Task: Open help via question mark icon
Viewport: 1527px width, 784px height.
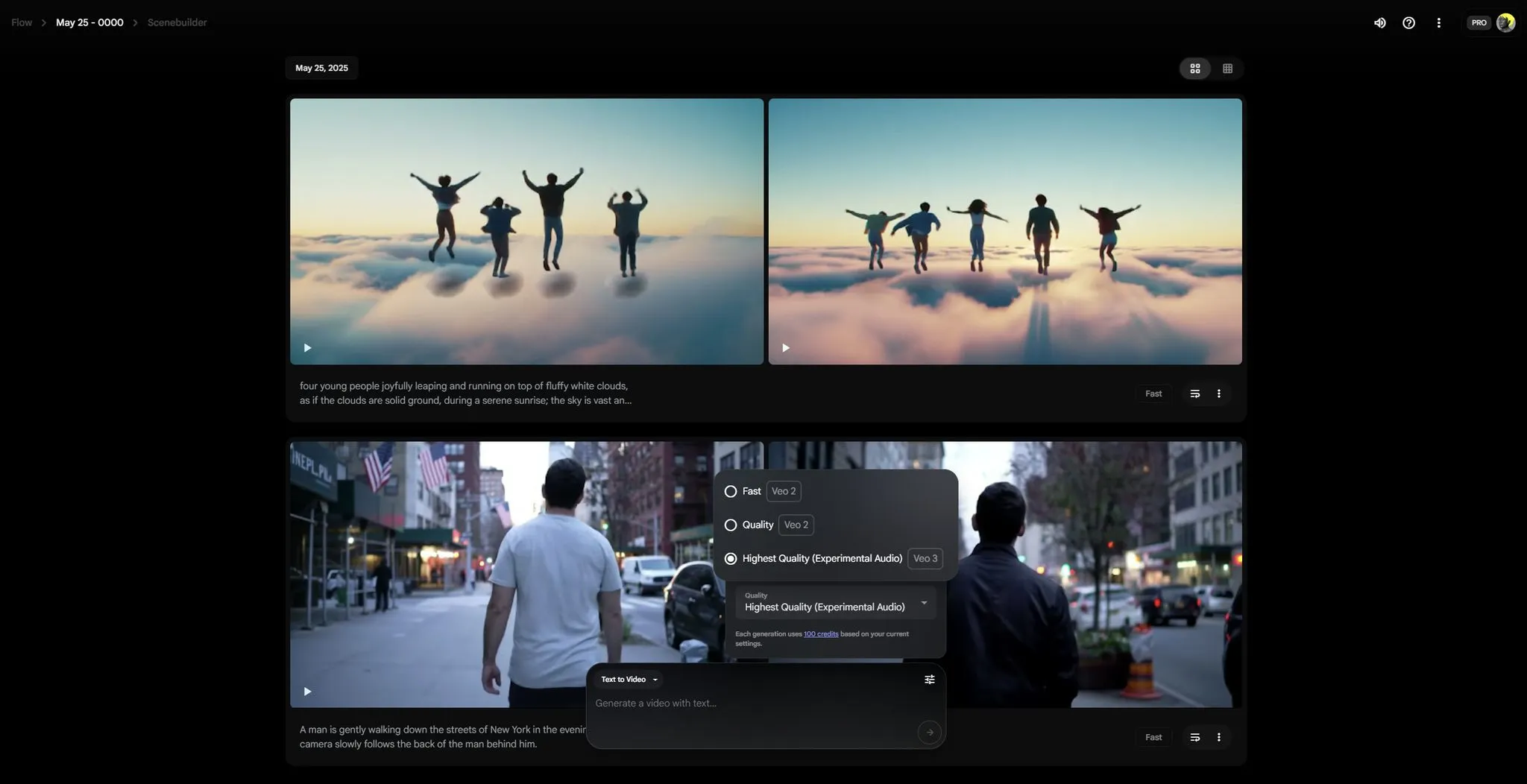Action: point(1408,23)
